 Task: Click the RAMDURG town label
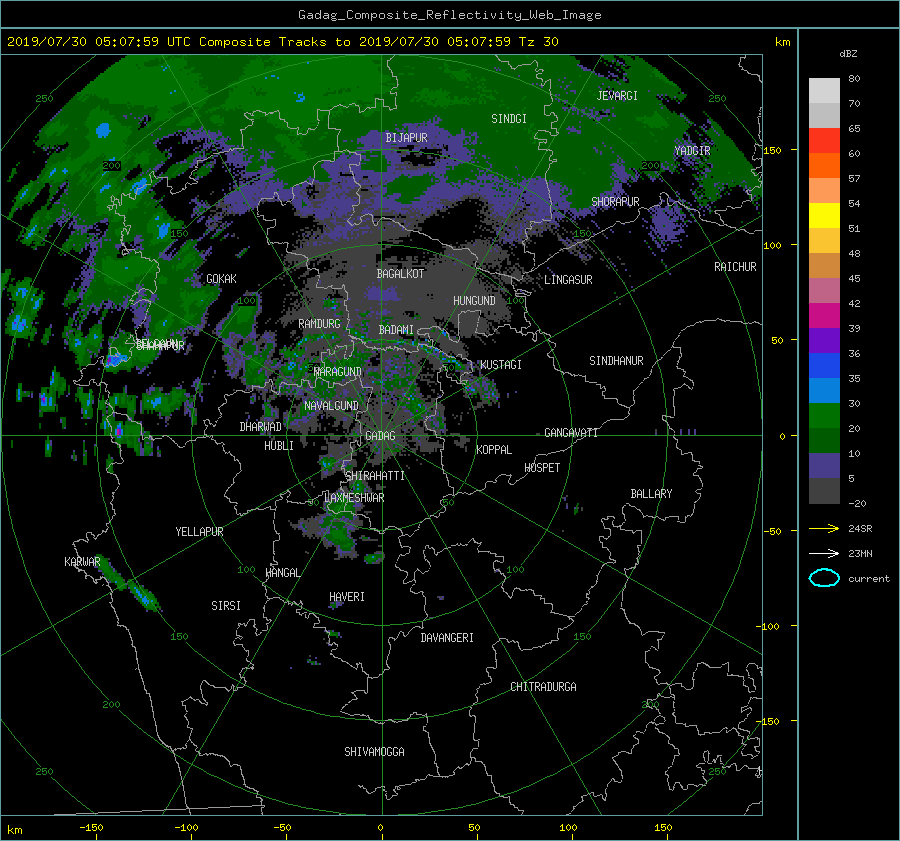coord(319,324)
